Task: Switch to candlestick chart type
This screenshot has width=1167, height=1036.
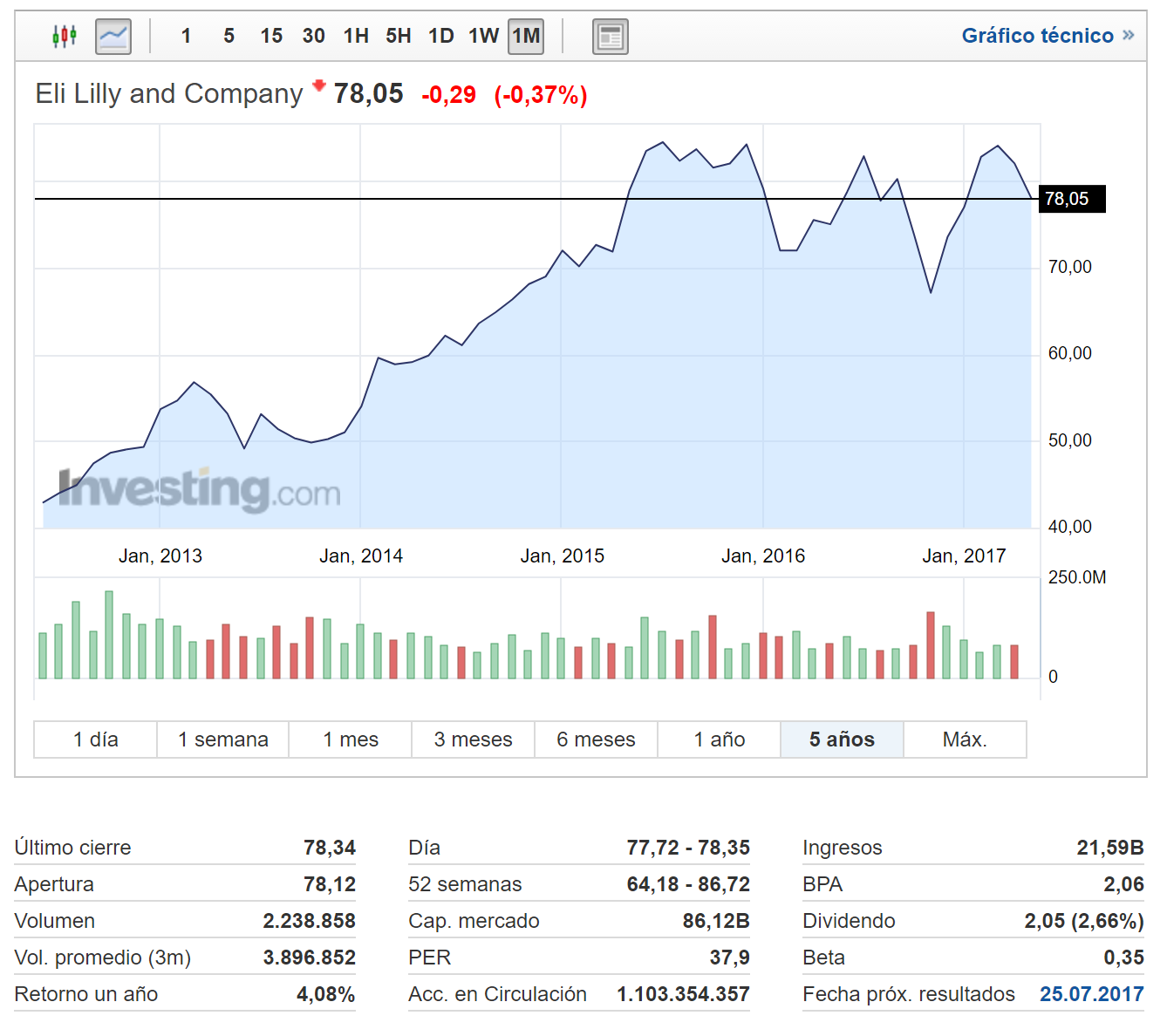Action: [65, 36]
